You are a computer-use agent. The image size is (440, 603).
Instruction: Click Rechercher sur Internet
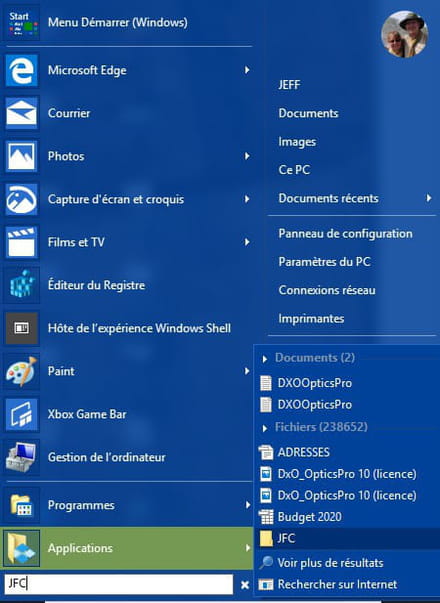click(x=337, y=584)
